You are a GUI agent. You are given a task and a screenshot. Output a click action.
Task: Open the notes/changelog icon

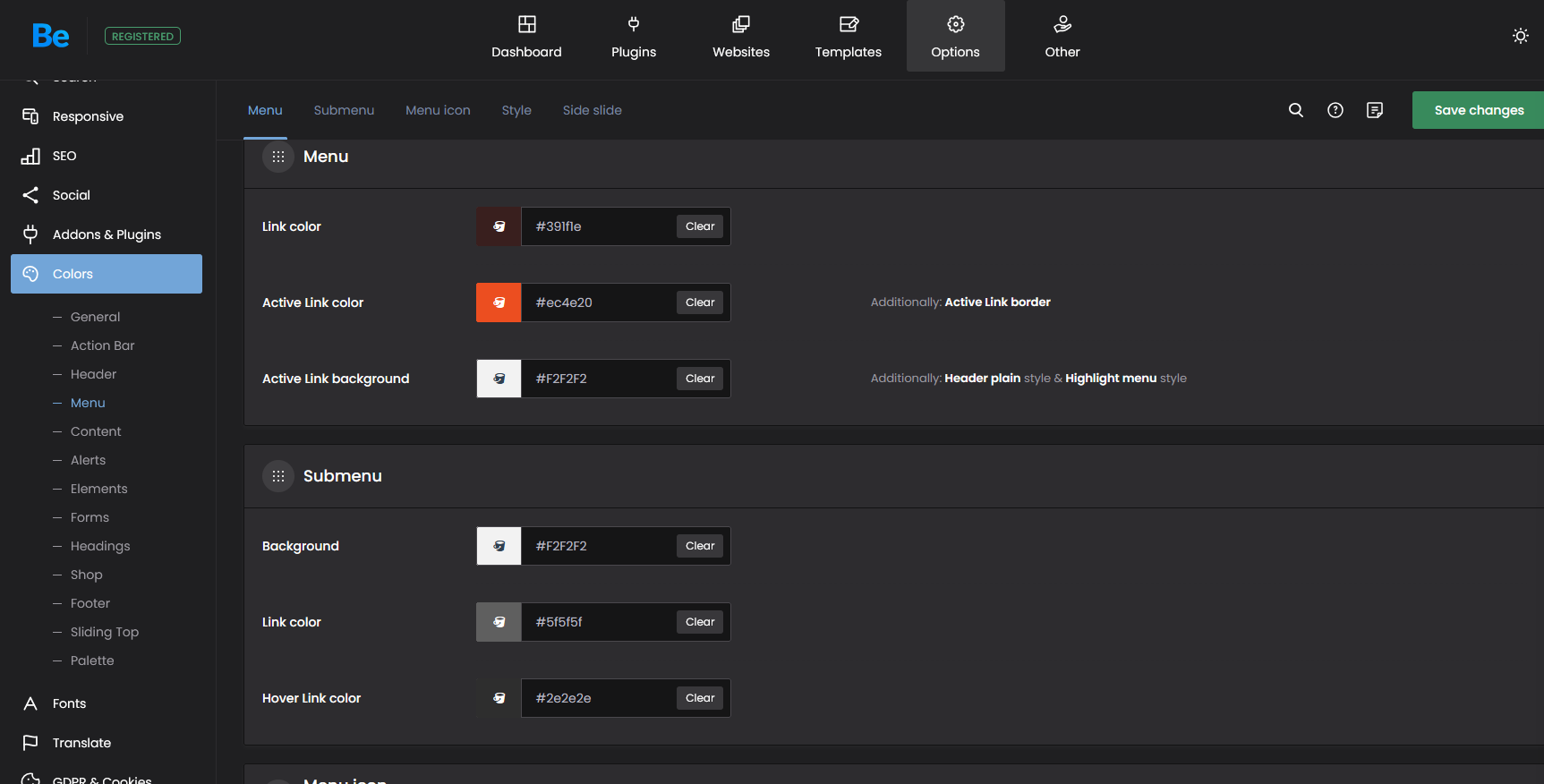click(x=1375, y=110)
